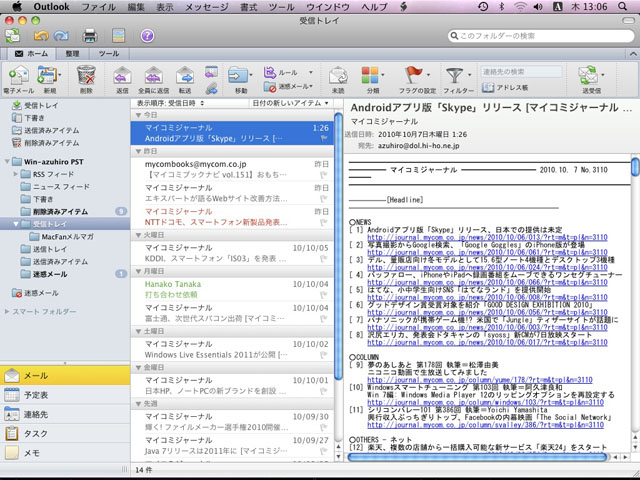Toggle flag on mycombooks@mycom.co.jp message
This screenshot has height=480, width=640.
[x=324, y=175]
